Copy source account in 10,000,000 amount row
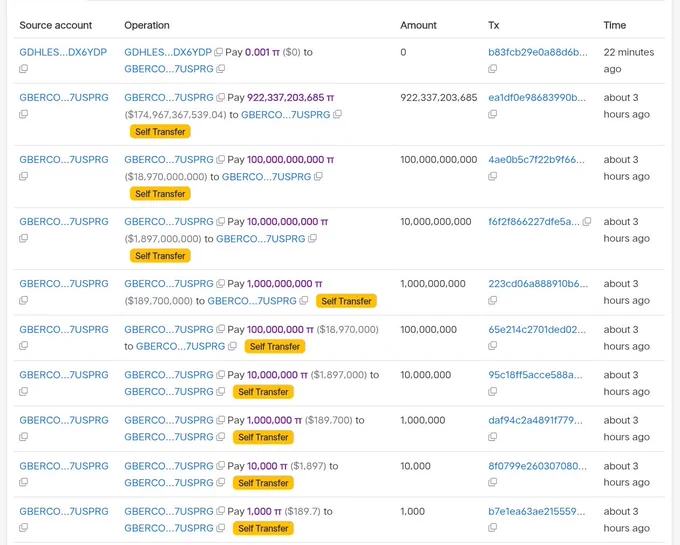This screenshot has width=680, height=545. tap(23, 391)
